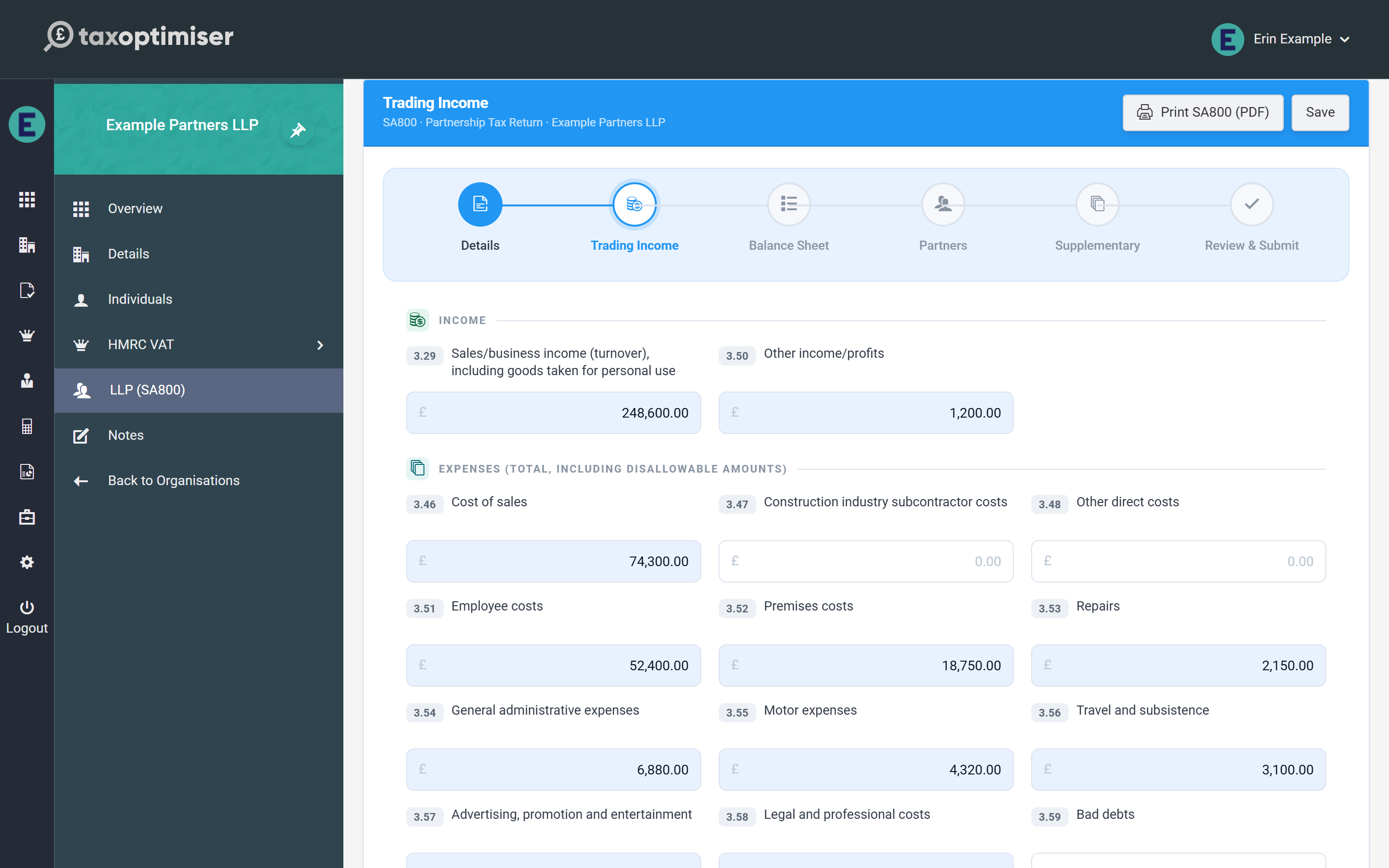Expand the HMRC VAT submenu chevron

tap(320, 345)
